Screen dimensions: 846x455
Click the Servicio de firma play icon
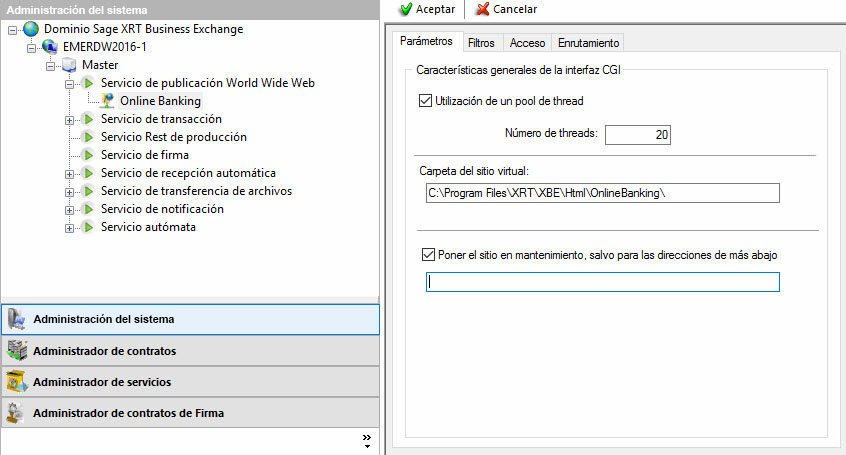point(88,155)
